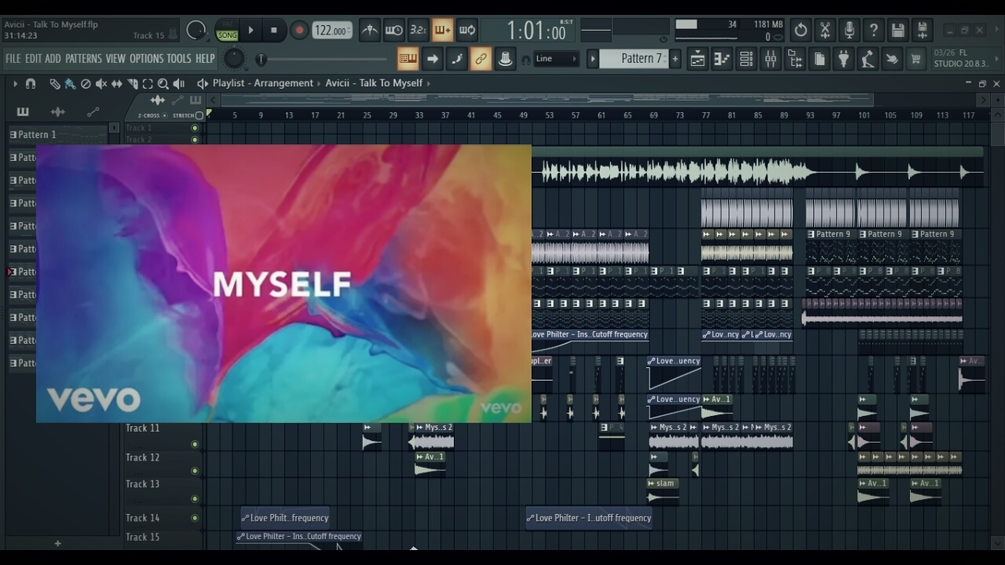Viewport: 1005px width, 565px height.
Task: Select the playlist slip tool
Action: click(x=117, y=83)
